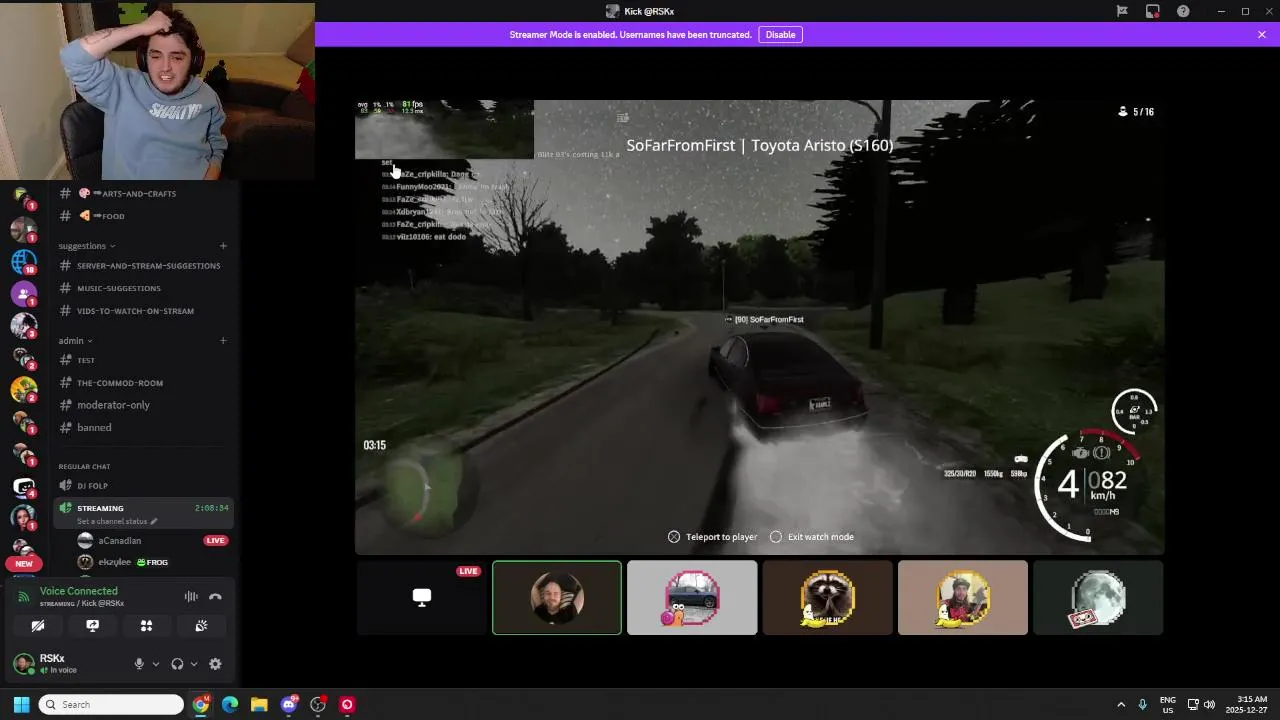Open the purple people-icon server

click(x=24, y=294)
